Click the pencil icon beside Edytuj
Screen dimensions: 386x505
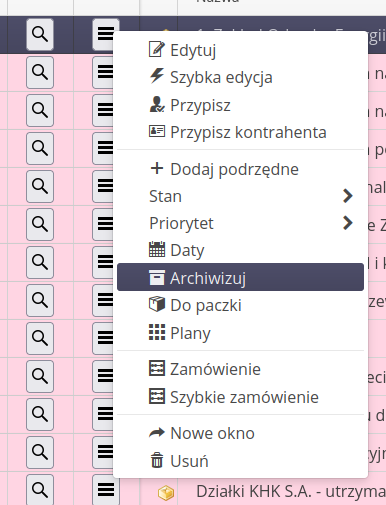click(156, 49)
